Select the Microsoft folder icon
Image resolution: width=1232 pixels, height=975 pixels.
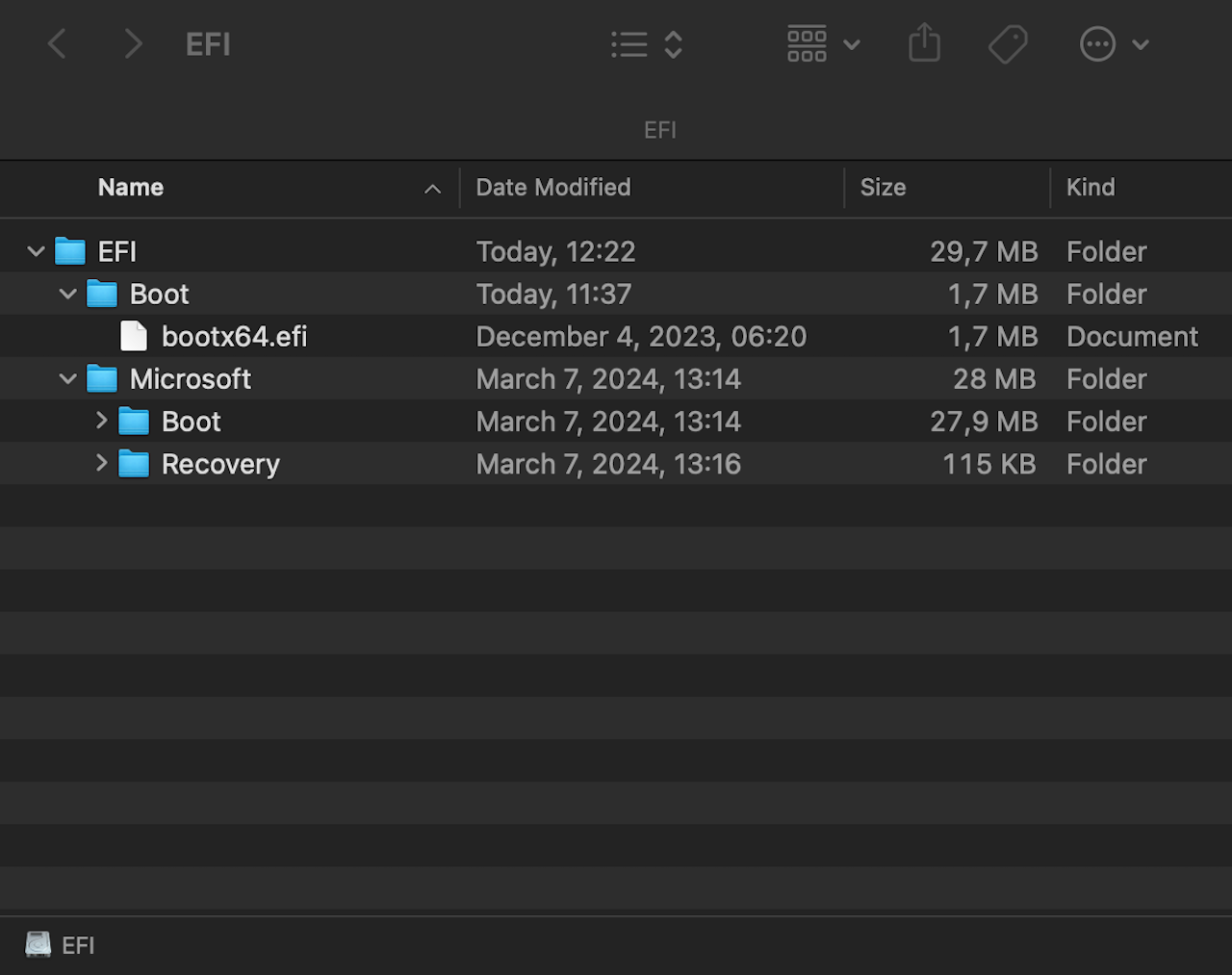click(102, 379)
